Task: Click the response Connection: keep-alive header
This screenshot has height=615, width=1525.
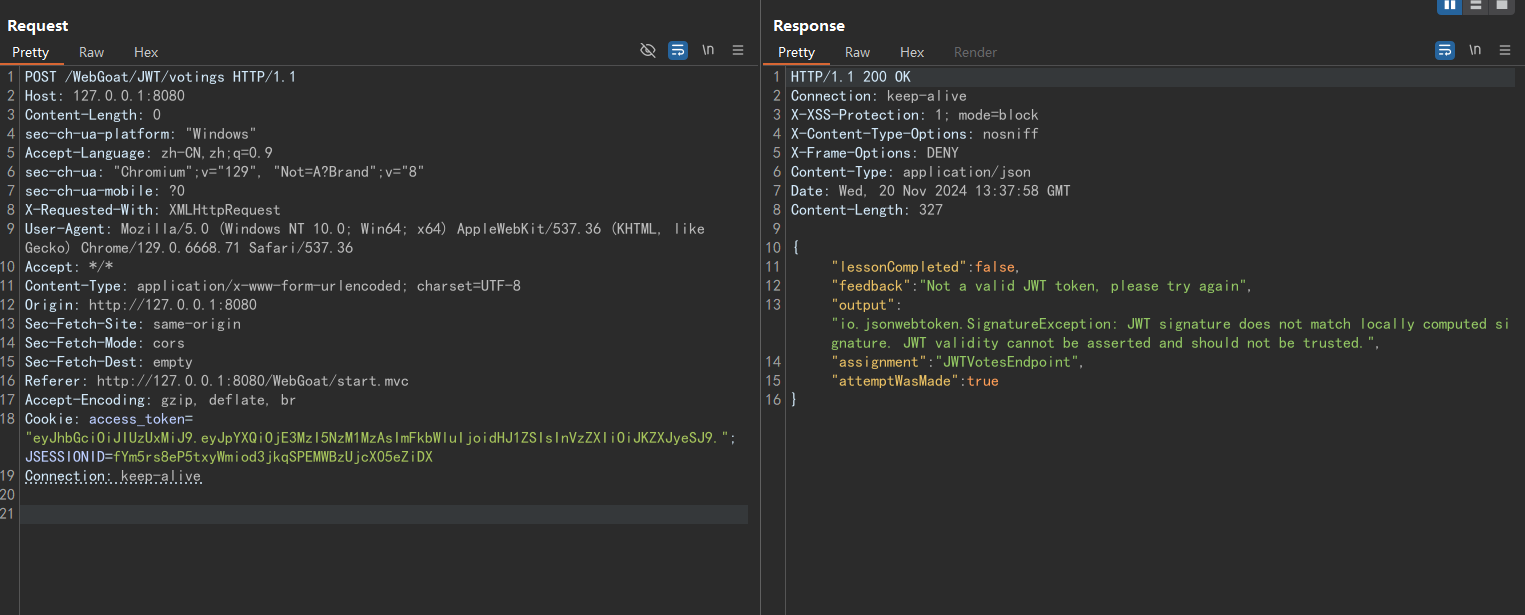Action: click(879, 96)
